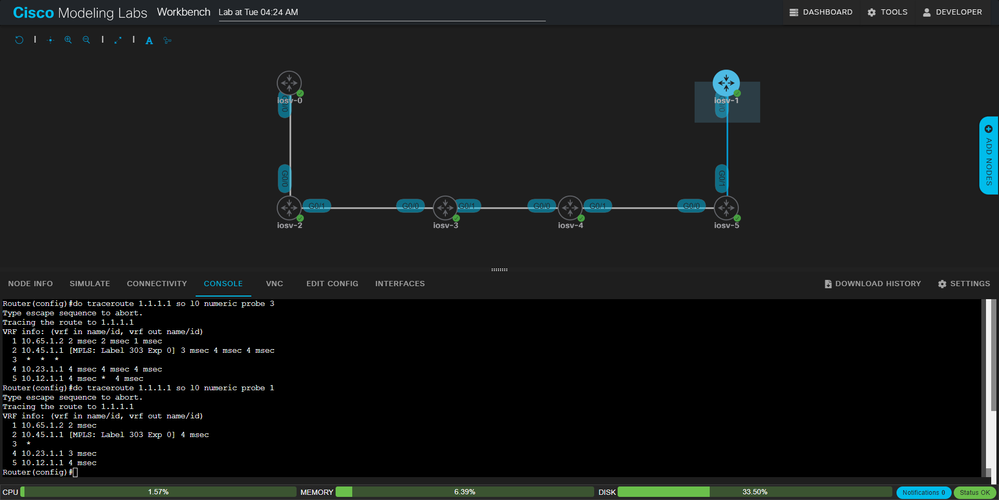Click the Status OK indicator
Screen dimensions: 999x500
click(975, 492)
